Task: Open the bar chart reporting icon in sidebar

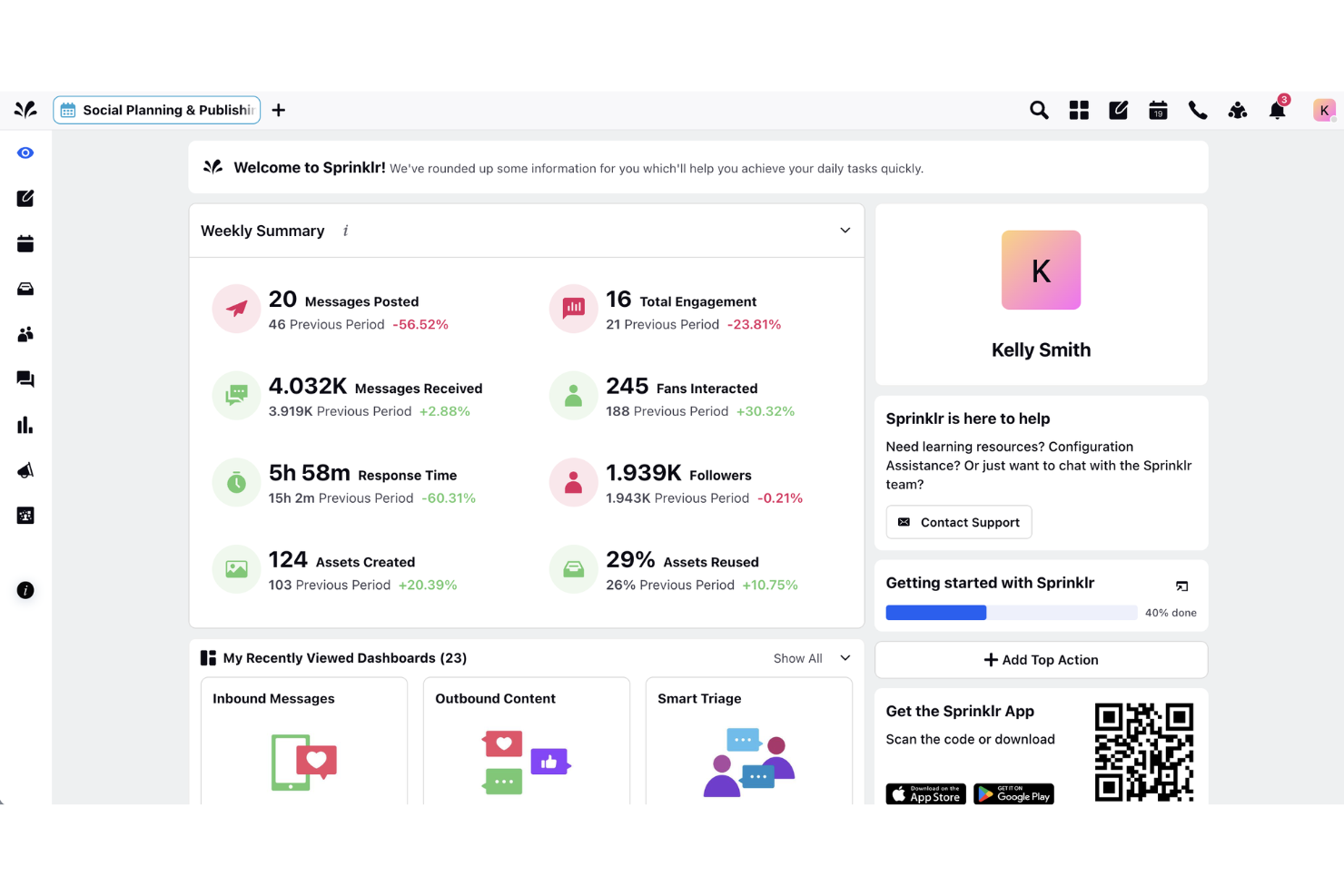Action: click(25, 425)
